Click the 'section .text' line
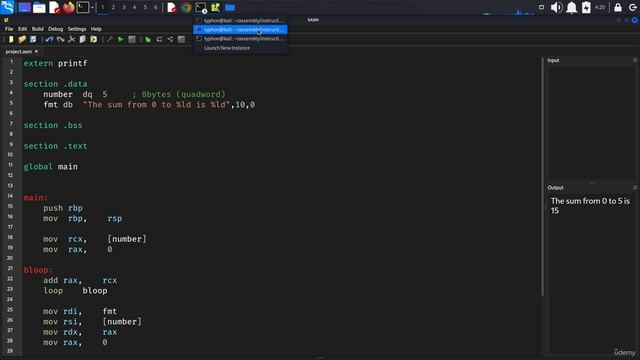The image size is (640, 360). pos(55,146)
